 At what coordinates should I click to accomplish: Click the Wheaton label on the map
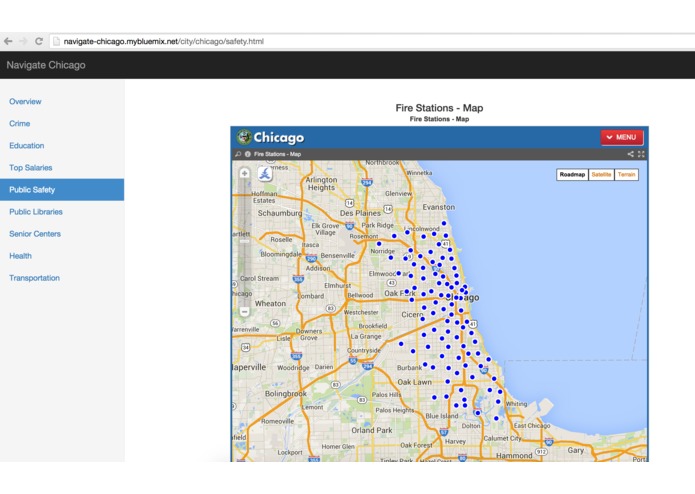[x=270, y=303]
